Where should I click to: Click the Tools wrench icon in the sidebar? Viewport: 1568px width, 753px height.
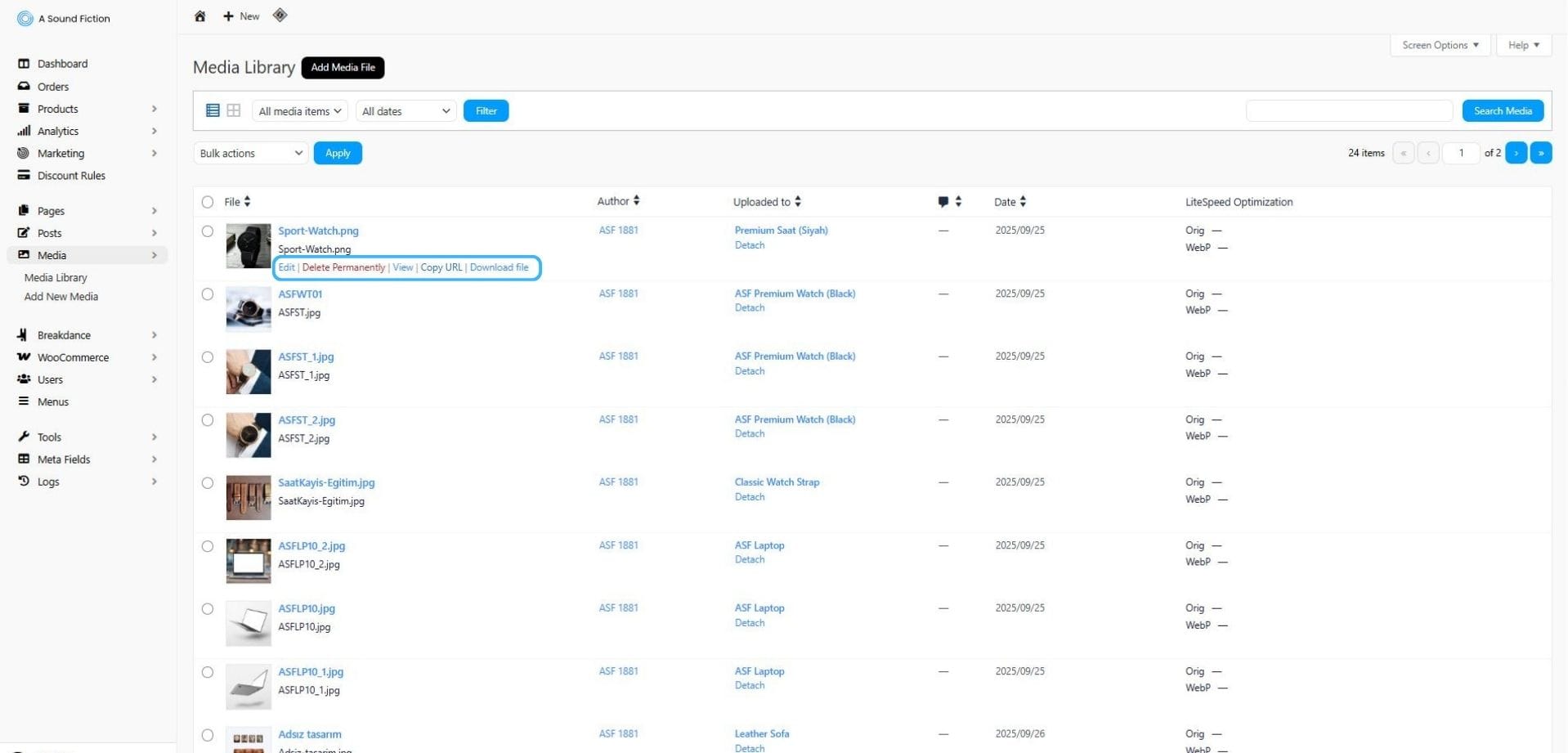tap(23, 437)
